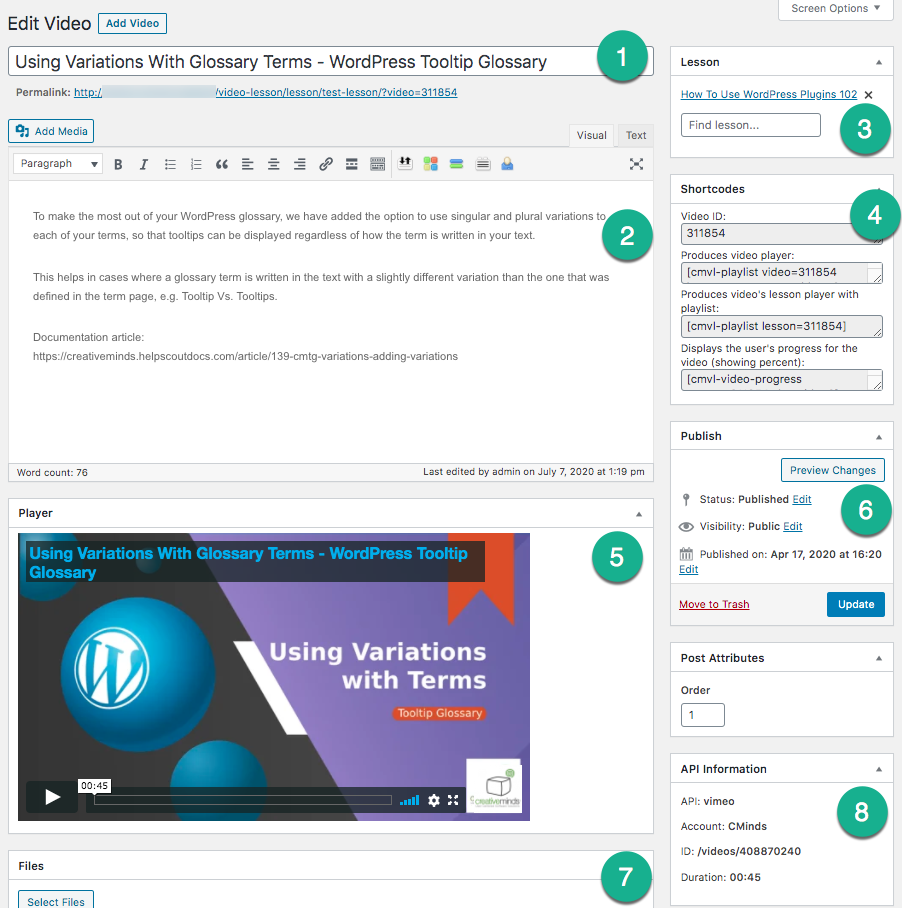Play the video in the Player
Viewport: 902px width, 908px height.
tap(52, 797)
